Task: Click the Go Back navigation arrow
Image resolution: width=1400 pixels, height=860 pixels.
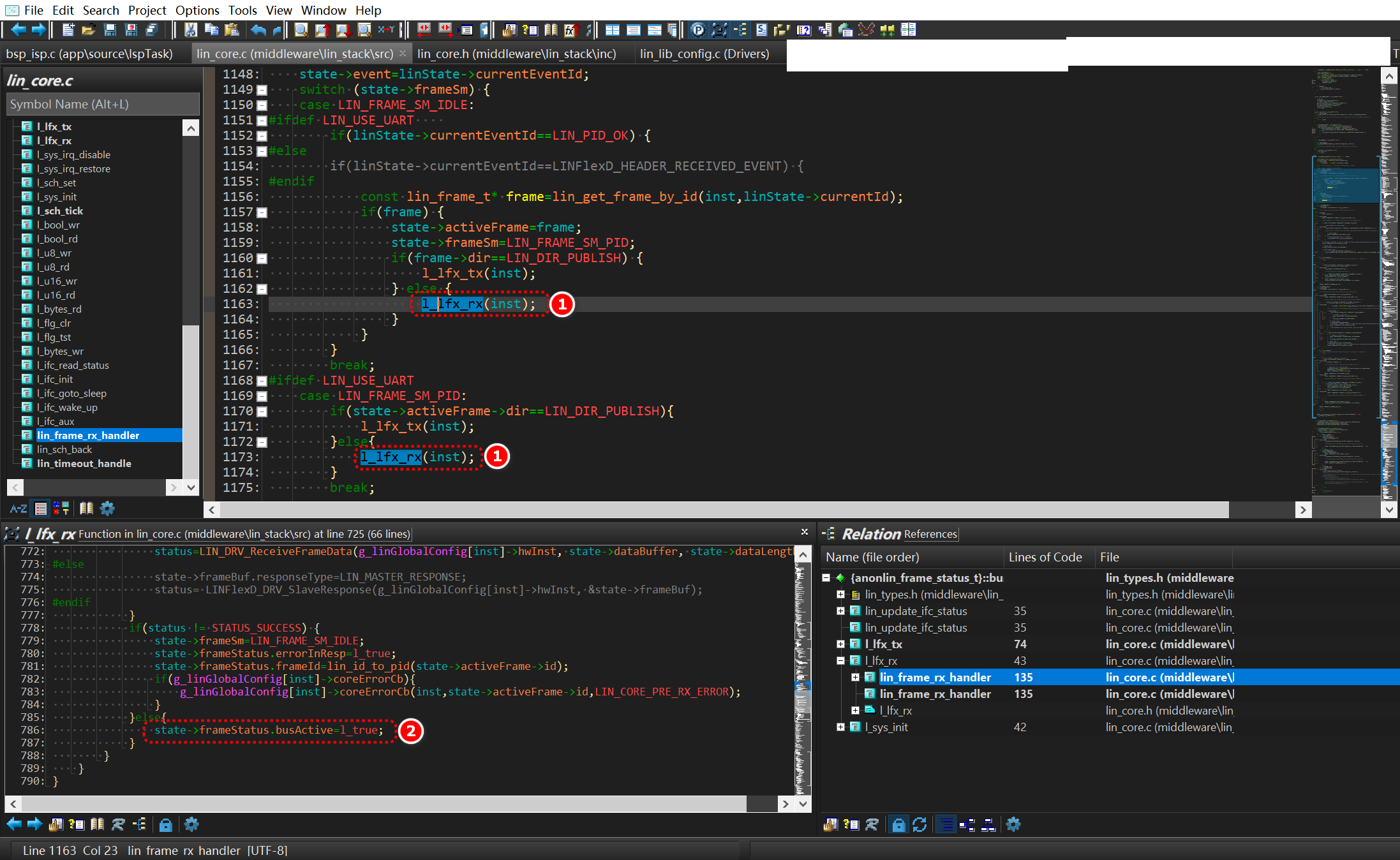Action: click(18, 29)
